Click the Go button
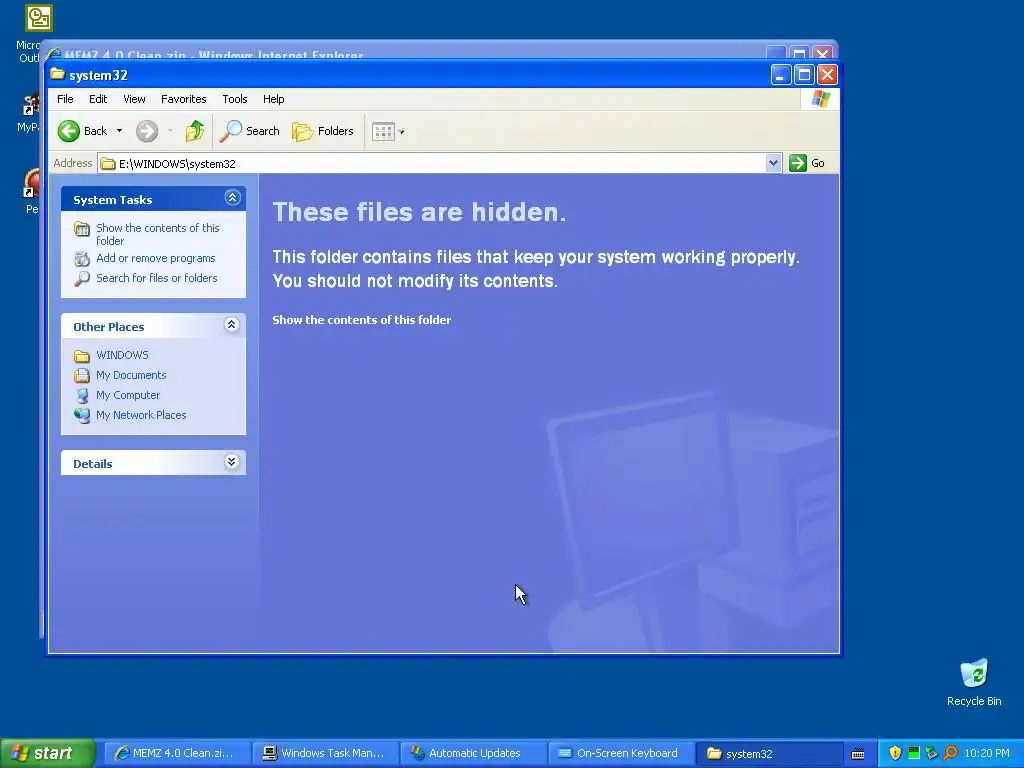Screen dimensions: 1024x768 (807, 163)
